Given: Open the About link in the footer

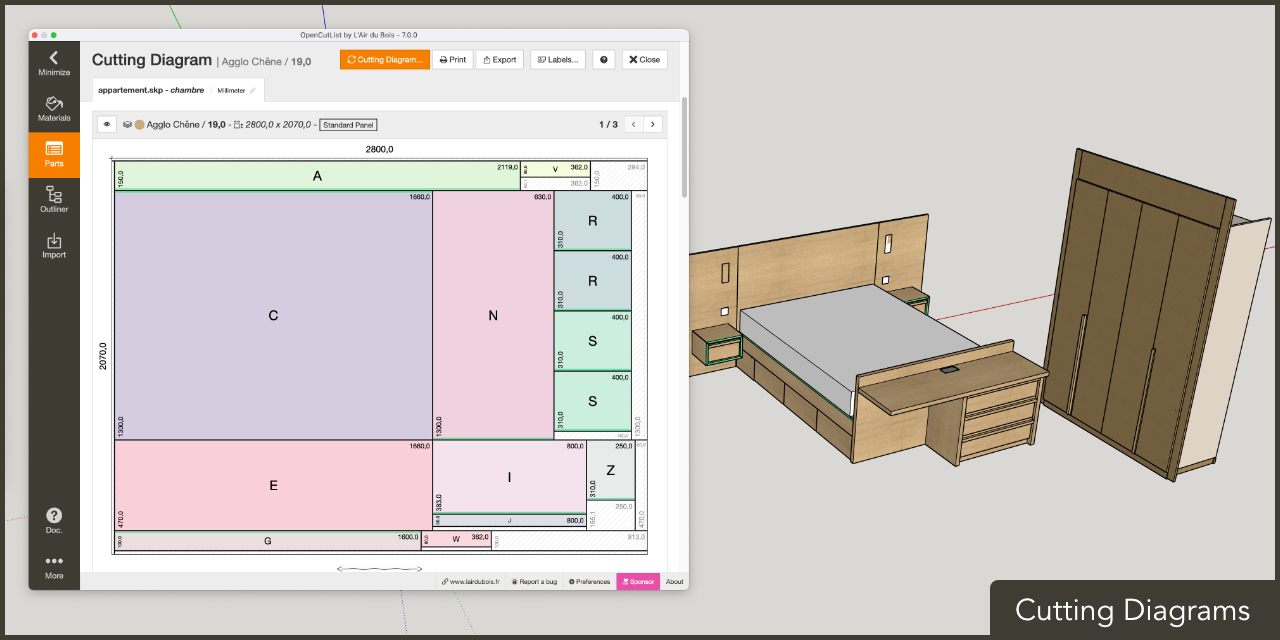Looking at the screenshot, I should tap(675, 581).
